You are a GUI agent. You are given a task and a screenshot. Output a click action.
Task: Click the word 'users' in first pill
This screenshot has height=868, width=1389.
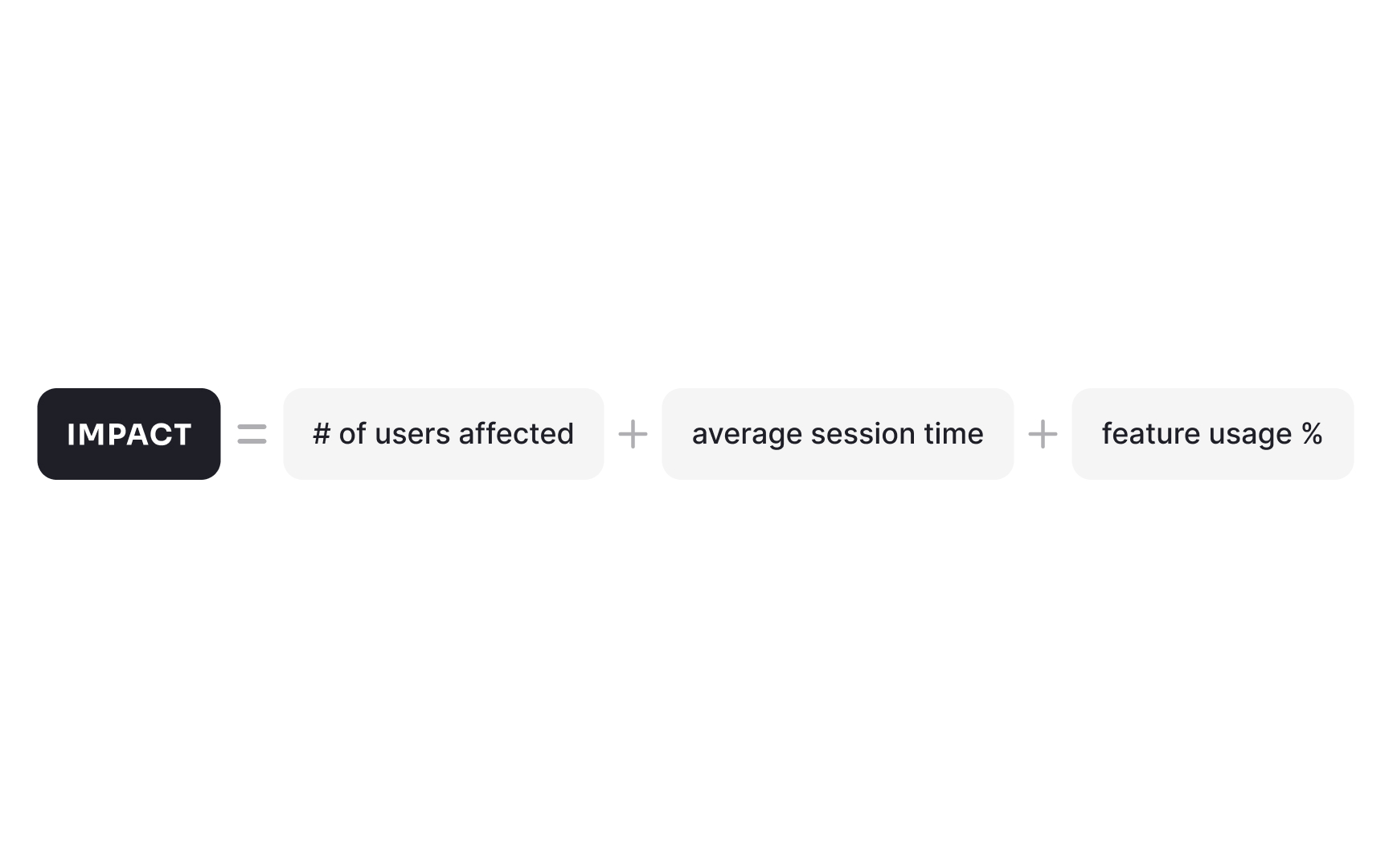412,435
